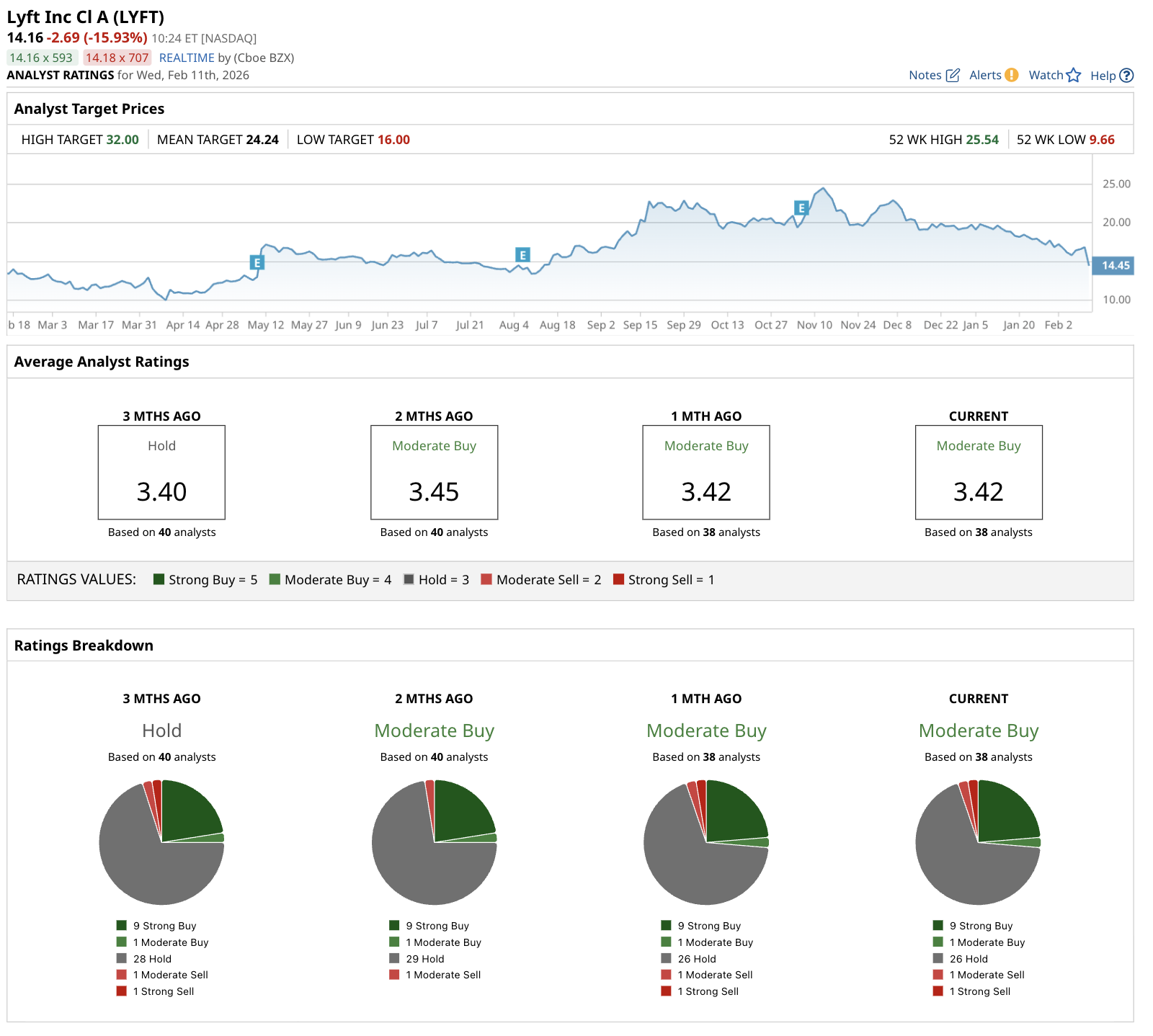Image resolution: width=1153 pixels, height=1036 pixels.
Task: Click the Hold gray swatch in ratings values
Action: tap(409, 579)
